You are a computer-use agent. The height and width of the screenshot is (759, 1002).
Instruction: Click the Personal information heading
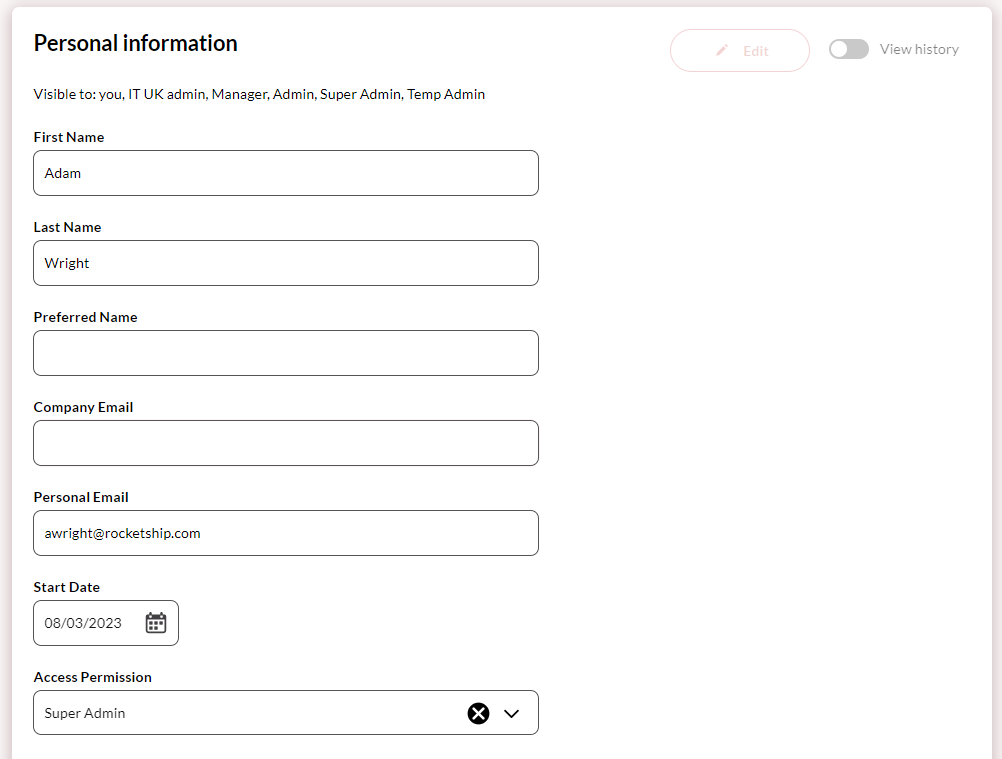tap(136, 43)
